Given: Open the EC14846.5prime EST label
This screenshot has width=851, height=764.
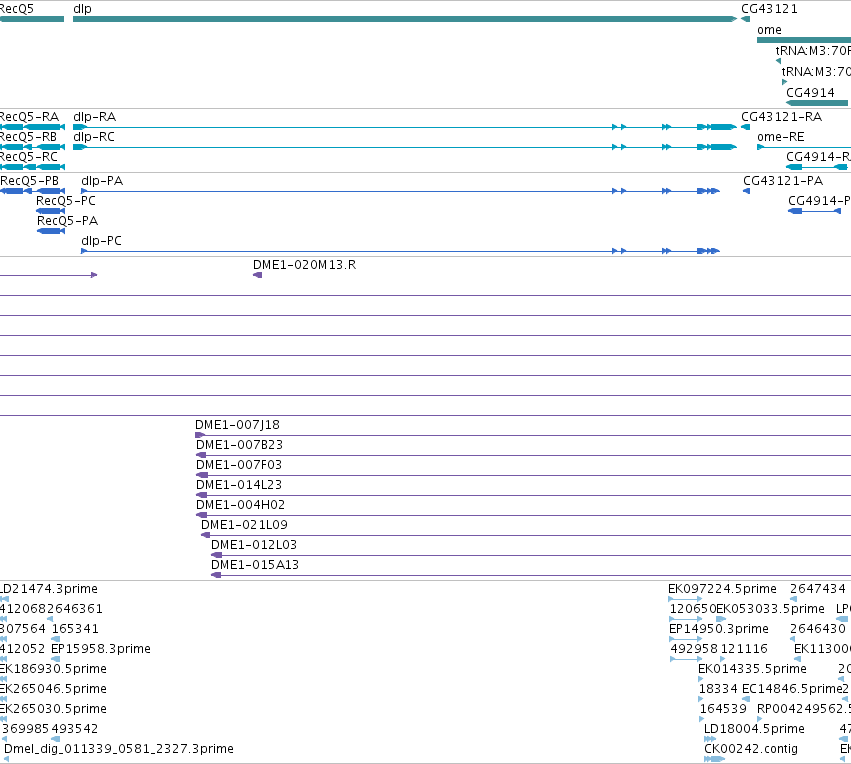Looking at the screenshot, I should (x=792, y=689).
